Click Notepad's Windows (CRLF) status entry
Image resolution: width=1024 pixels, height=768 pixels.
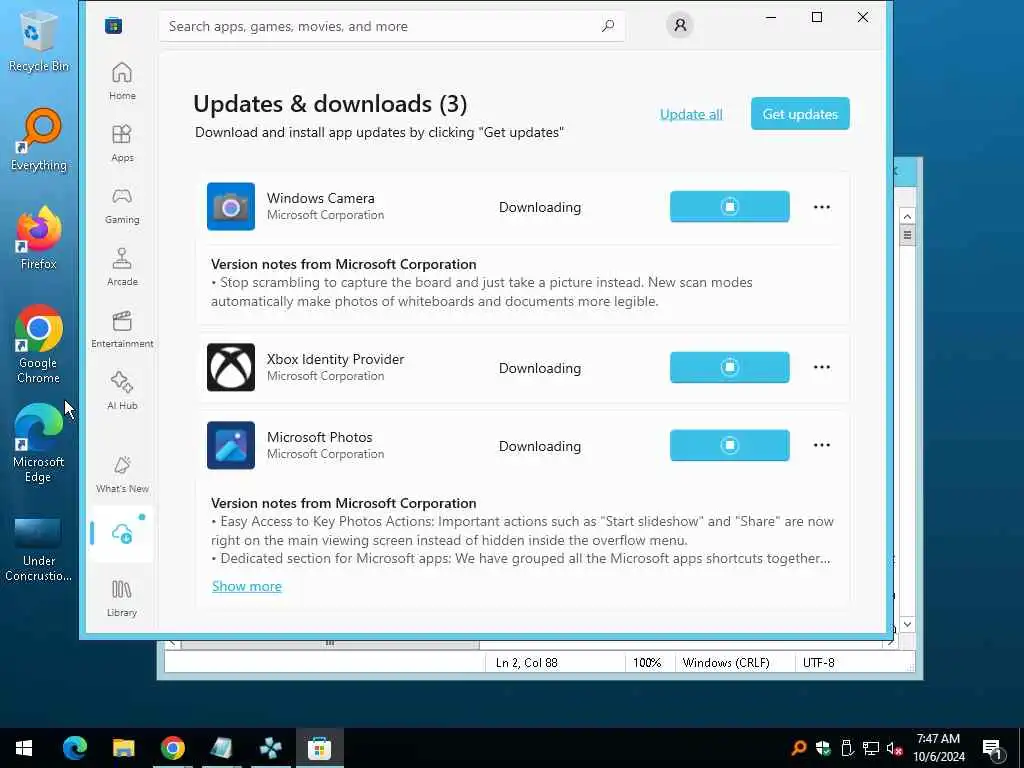pos(726,663)
